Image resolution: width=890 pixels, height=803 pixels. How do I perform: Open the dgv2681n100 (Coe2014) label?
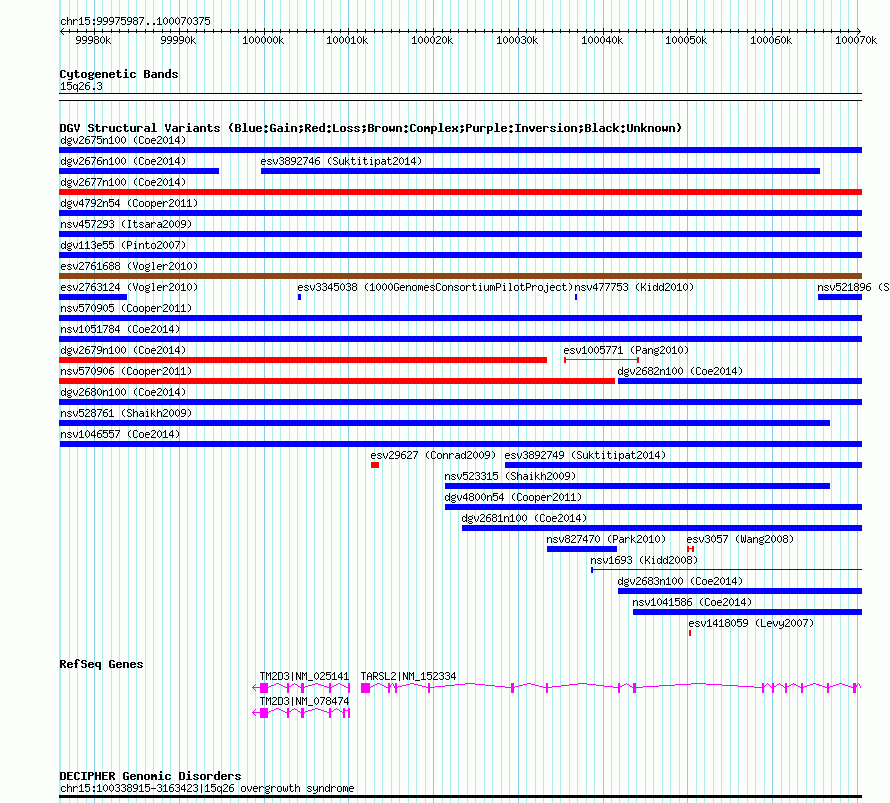click(x=524, y=518)
